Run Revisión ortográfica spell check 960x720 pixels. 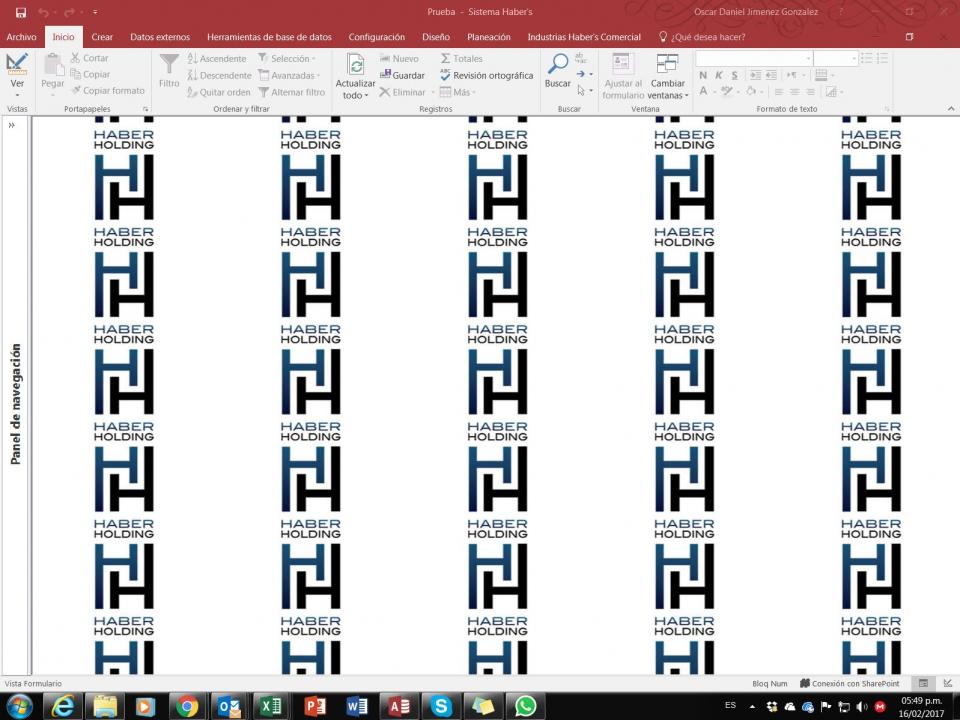coord(487,75)
